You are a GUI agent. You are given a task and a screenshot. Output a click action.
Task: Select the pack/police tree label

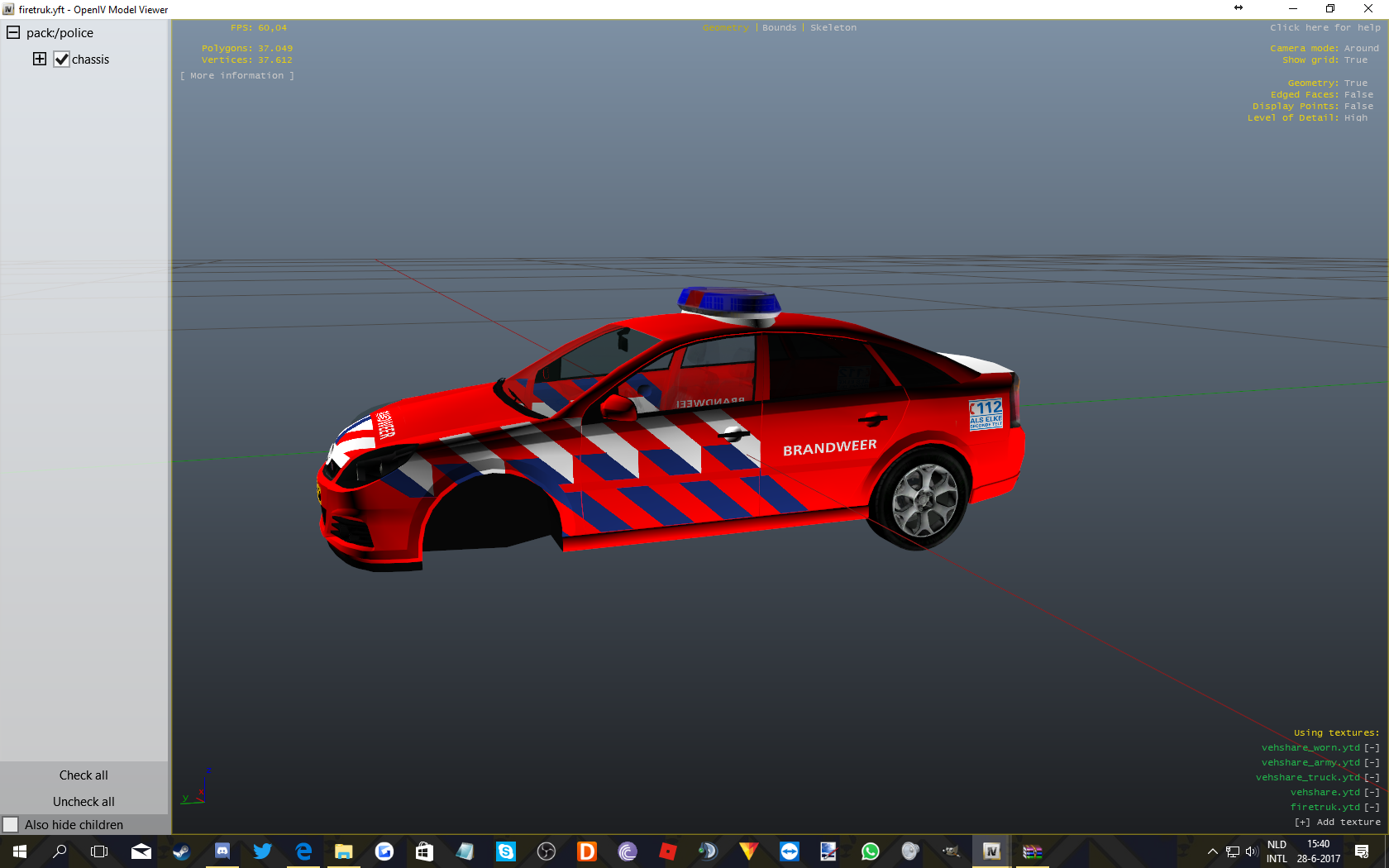pyautogui.click(x=60, y=33)
